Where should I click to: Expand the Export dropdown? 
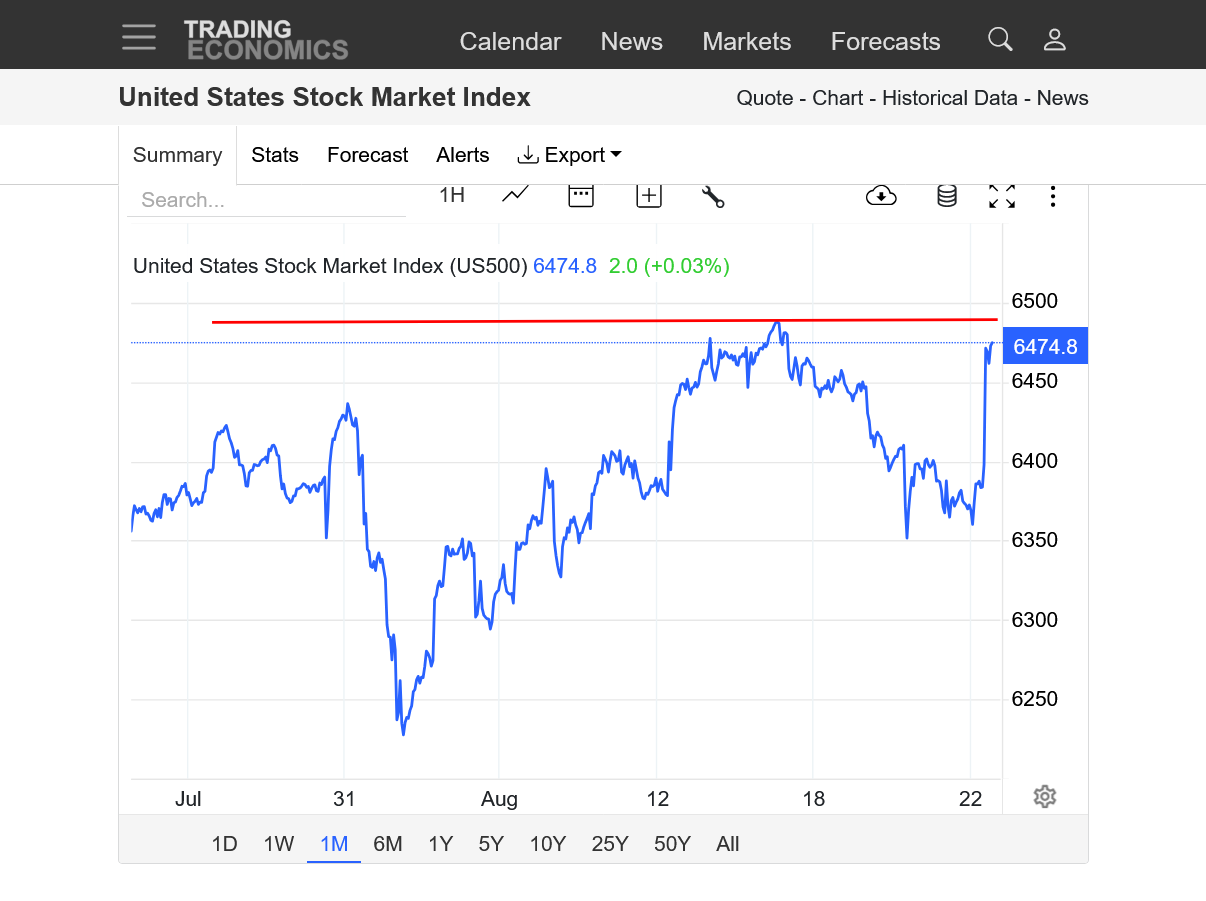tap(569, 155)
